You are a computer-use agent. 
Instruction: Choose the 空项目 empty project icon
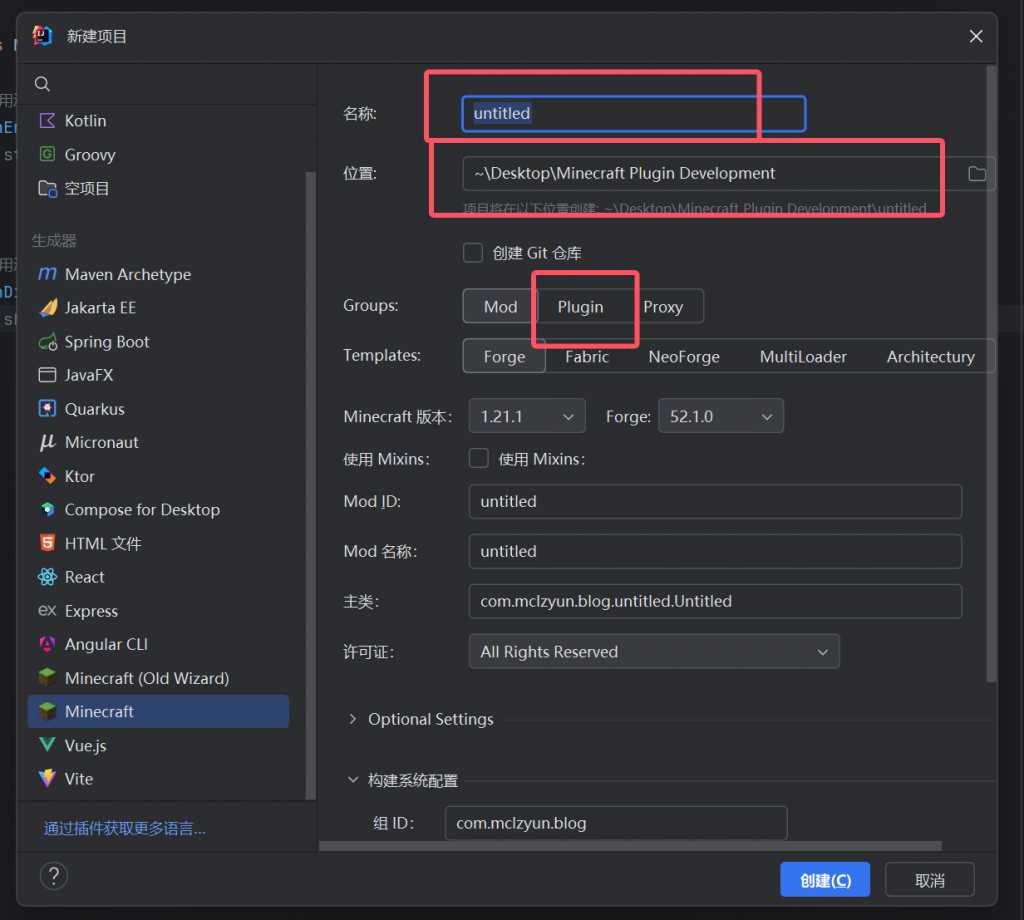(47, 188)
